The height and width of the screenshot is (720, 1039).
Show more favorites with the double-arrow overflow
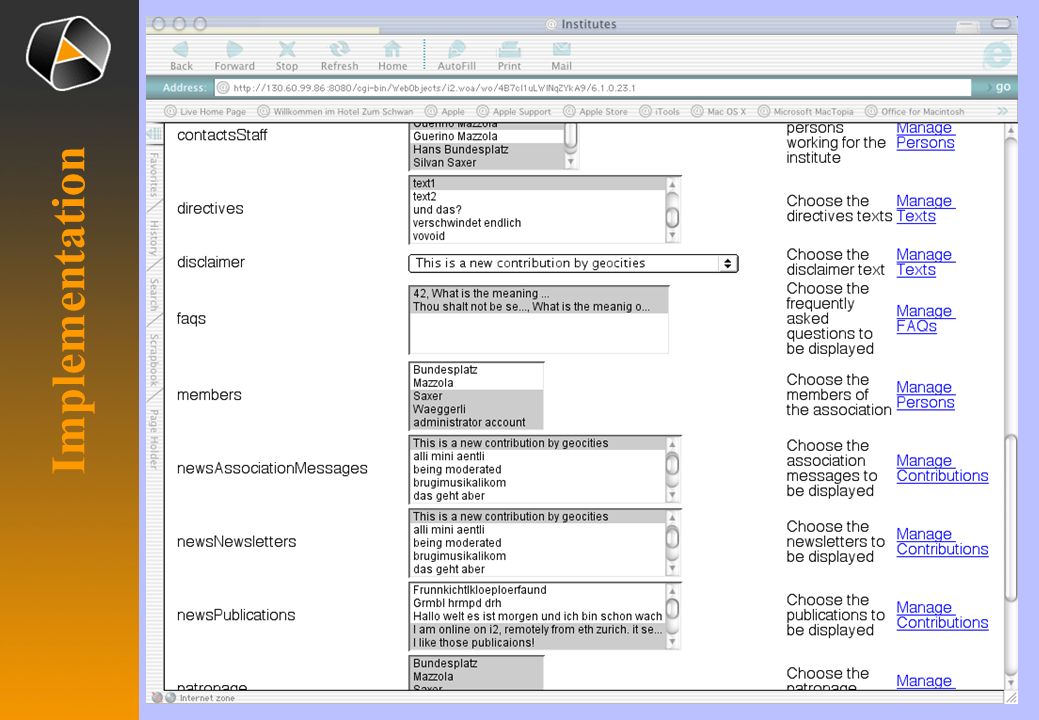pos(1002,111)
